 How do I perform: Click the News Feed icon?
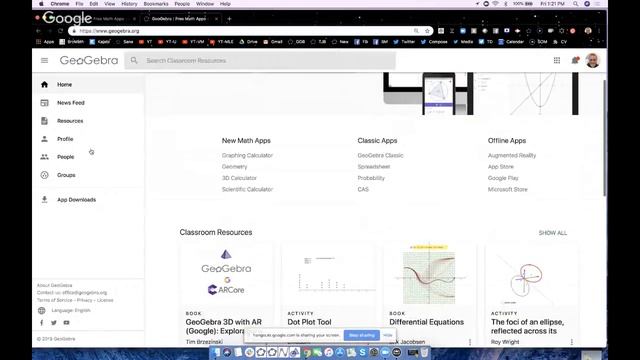(x=44, y=103)
